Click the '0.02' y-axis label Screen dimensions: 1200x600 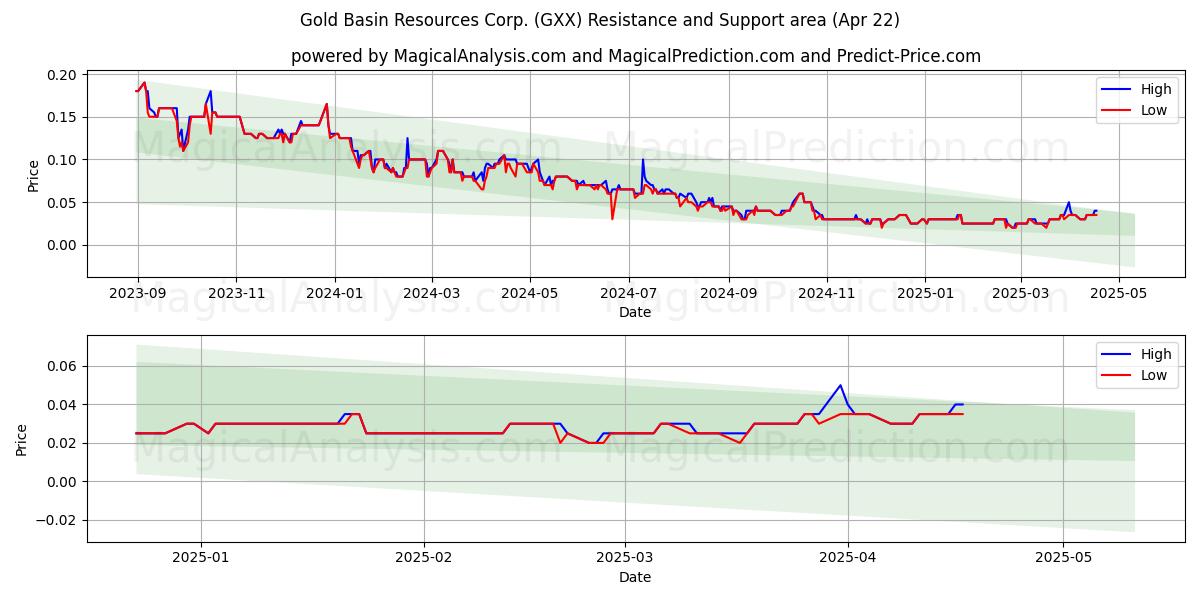(62, 443)
